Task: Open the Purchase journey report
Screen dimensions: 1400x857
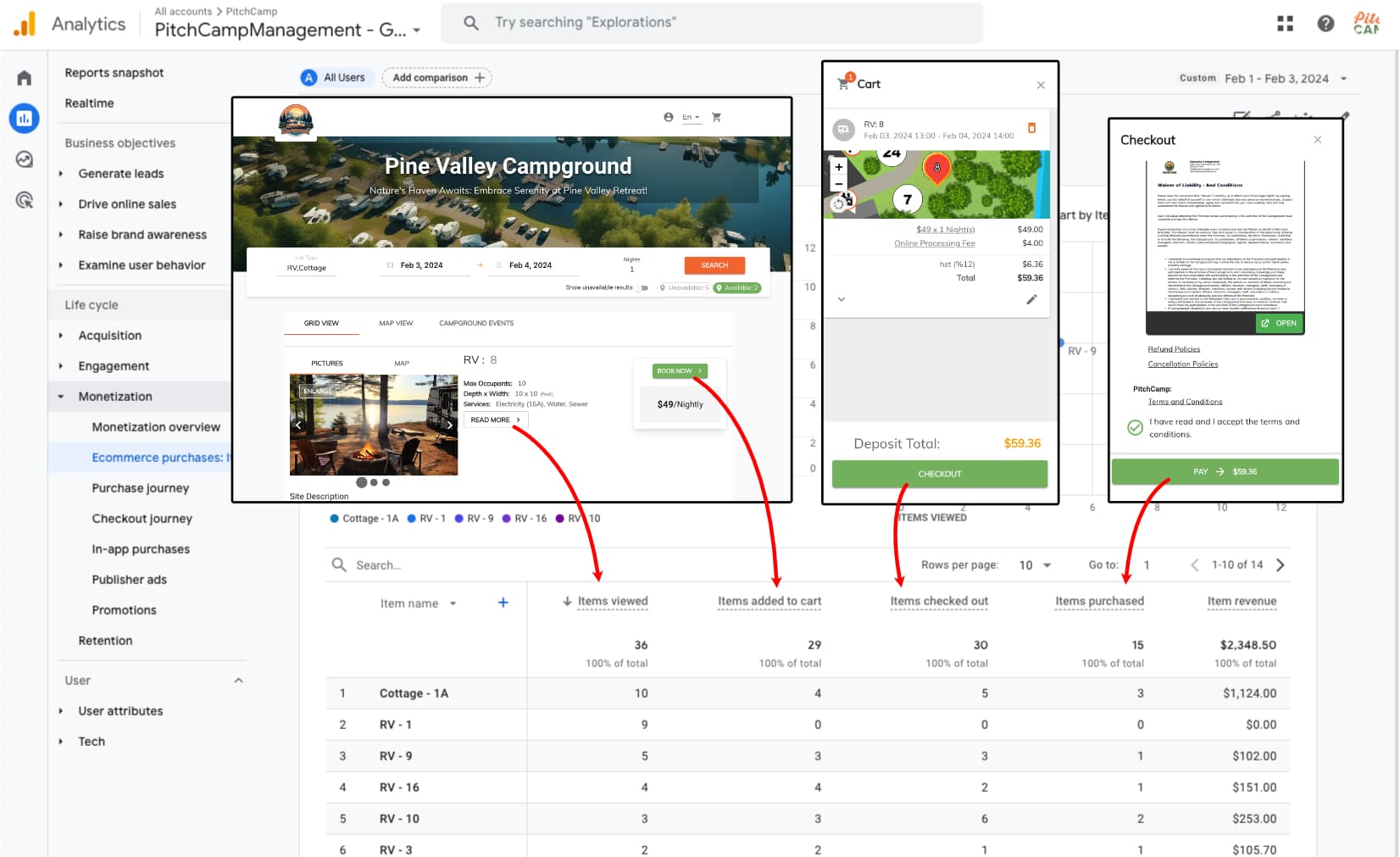Action: tap(141, 487)
